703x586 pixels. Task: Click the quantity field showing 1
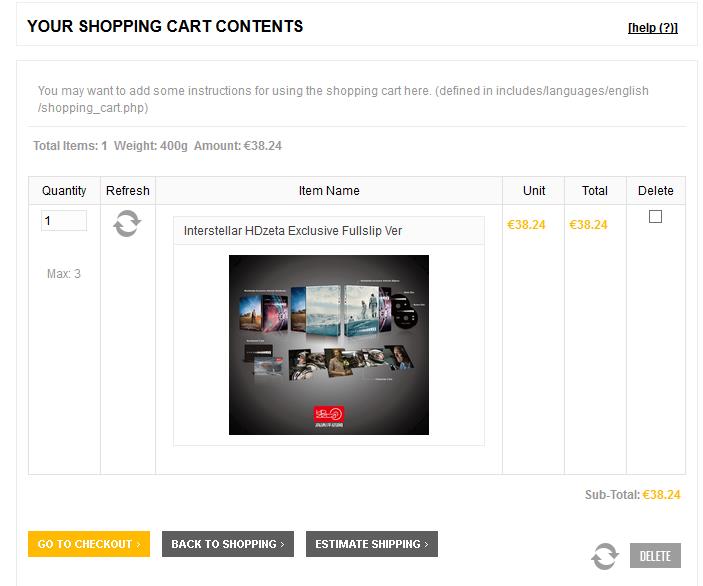point(64,221)
